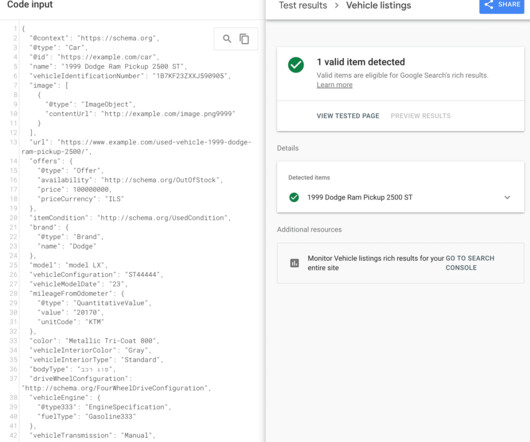Click code line 17 with price value
Image resolution: width=530 pixels, height=442 pixels.
click(x=74, y=190)
